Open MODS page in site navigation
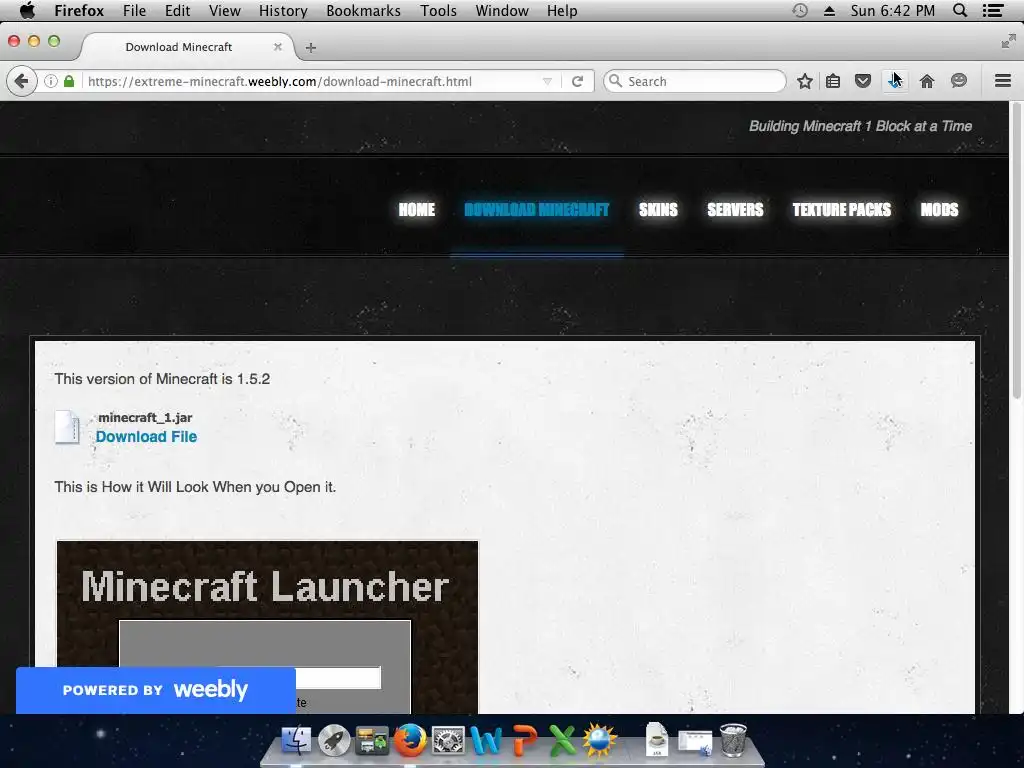The image size is (1024, 768). point(939,210)
